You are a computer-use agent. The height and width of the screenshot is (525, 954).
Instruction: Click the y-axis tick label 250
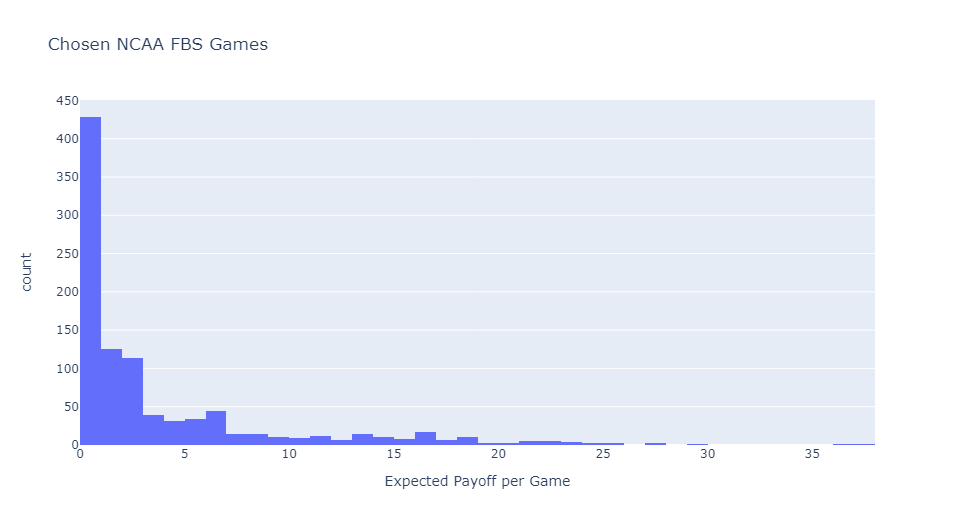(x=67, y=254)
